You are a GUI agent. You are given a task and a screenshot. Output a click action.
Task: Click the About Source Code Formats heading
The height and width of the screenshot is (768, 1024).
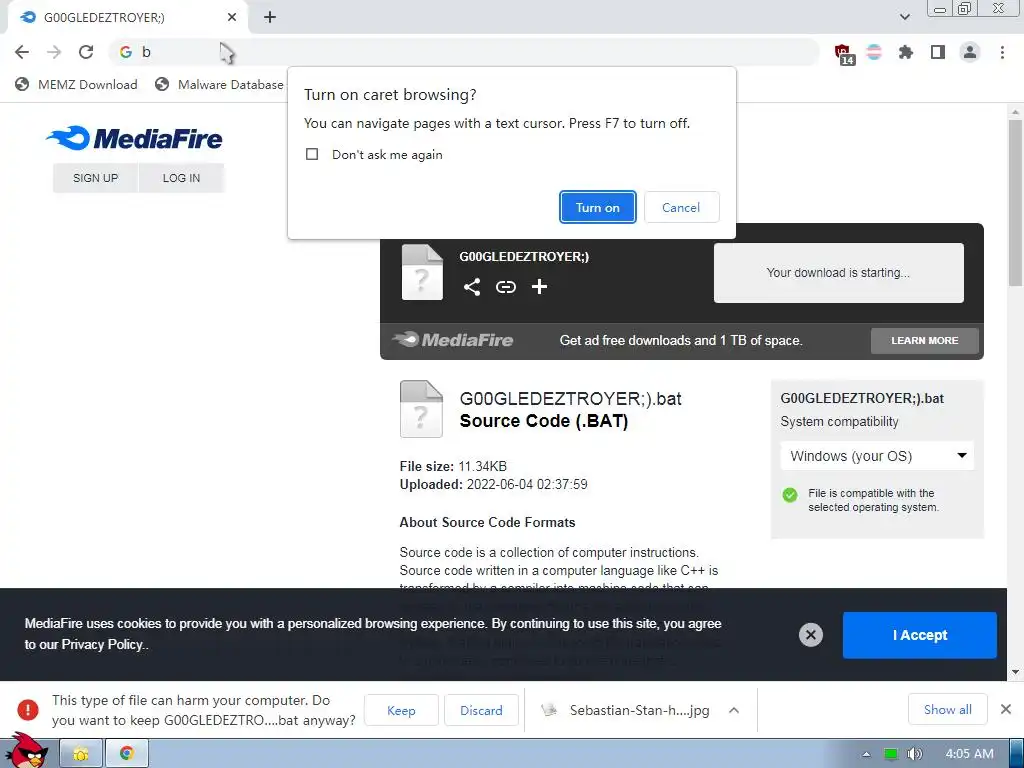pos(487,522)
